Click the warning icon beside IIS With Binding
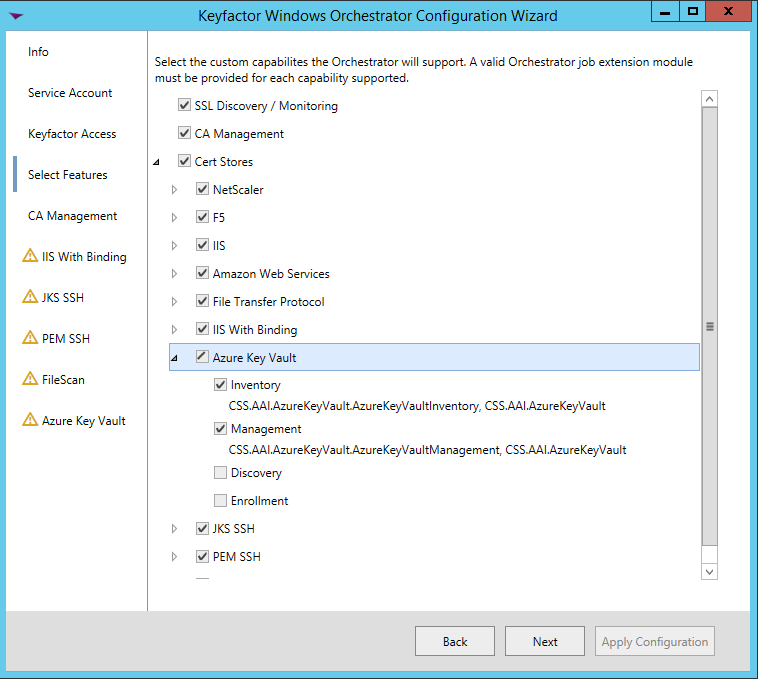The image size is (758, 679). coord(30,256)
